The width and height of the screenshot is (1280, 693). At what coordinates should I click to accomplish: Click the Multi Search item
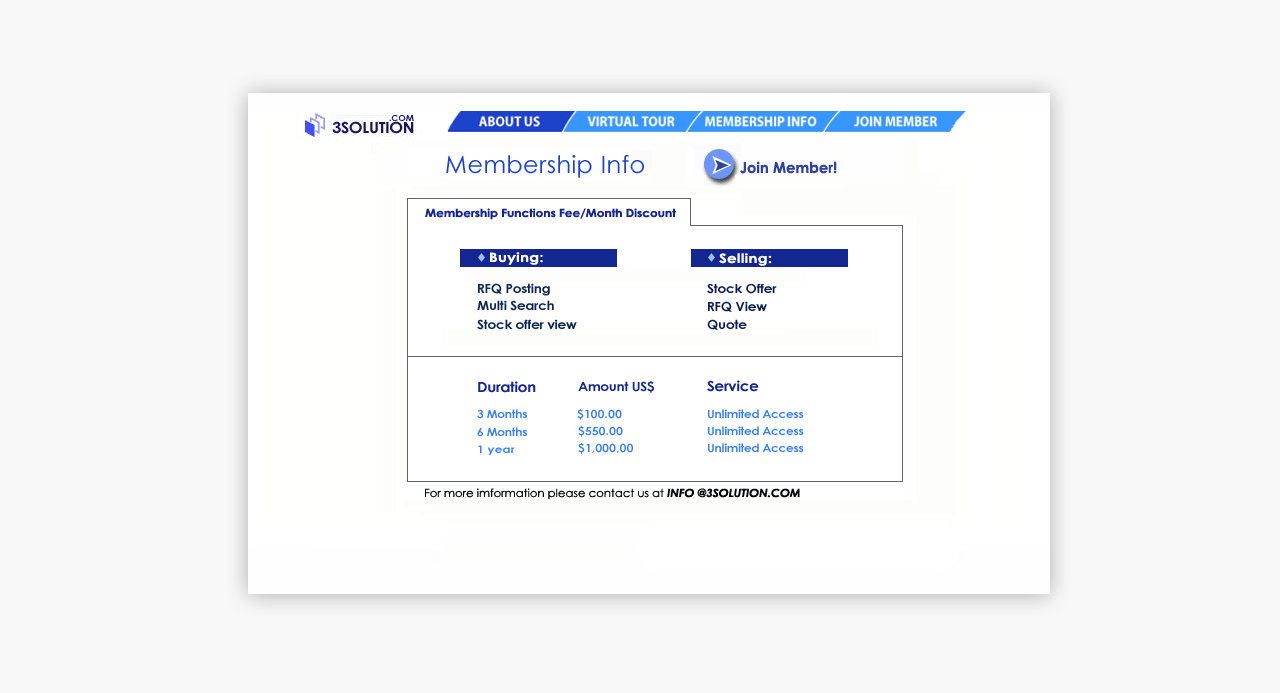point(515,306)
